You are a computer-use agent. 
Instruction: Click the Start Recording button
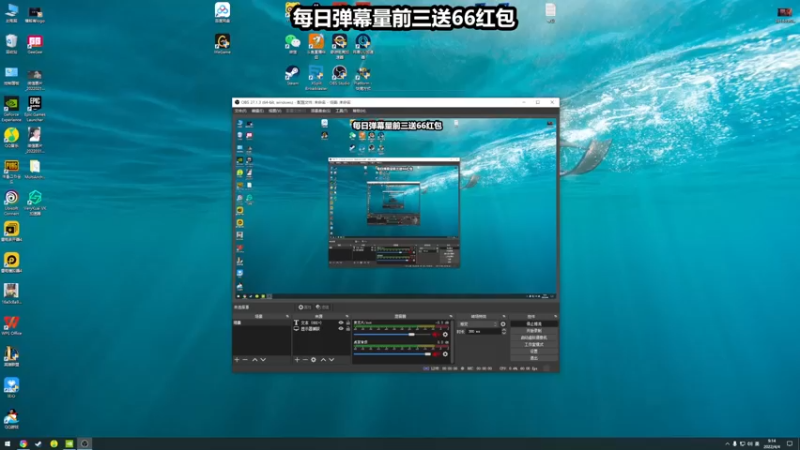pyautogui.click(x=534, y=331)
